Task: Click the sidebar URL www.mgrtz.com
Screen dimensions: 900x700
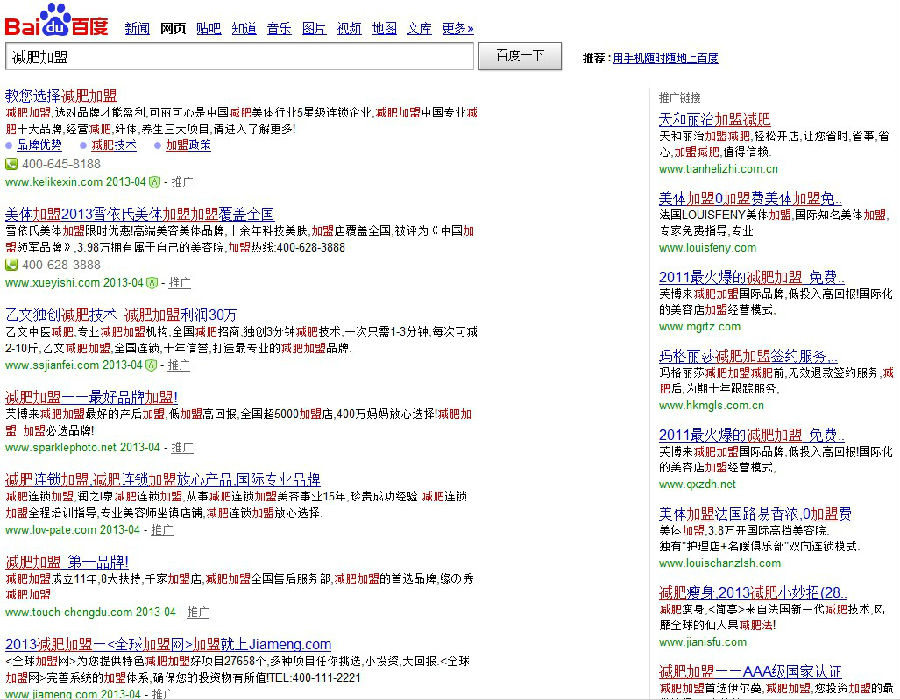Action: pos(700,326)
